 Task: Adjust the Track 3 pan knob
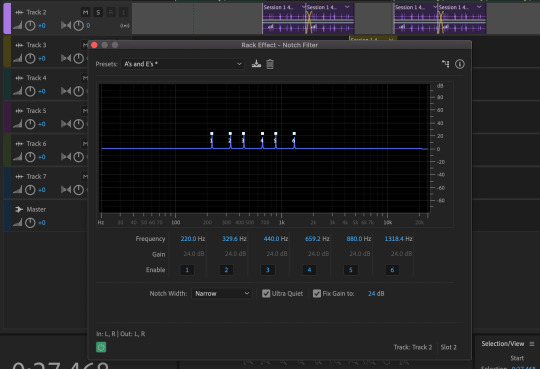(79, 59)
